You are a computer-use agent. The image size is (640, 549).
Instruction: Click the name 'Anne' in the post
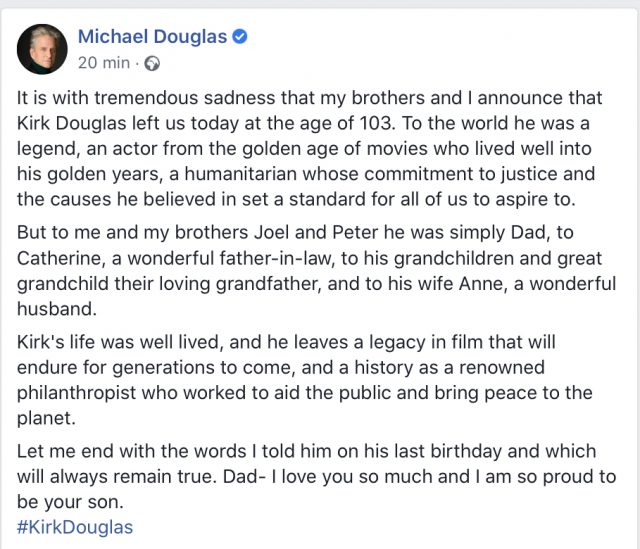pyautogui.click(x=482, y=284)
